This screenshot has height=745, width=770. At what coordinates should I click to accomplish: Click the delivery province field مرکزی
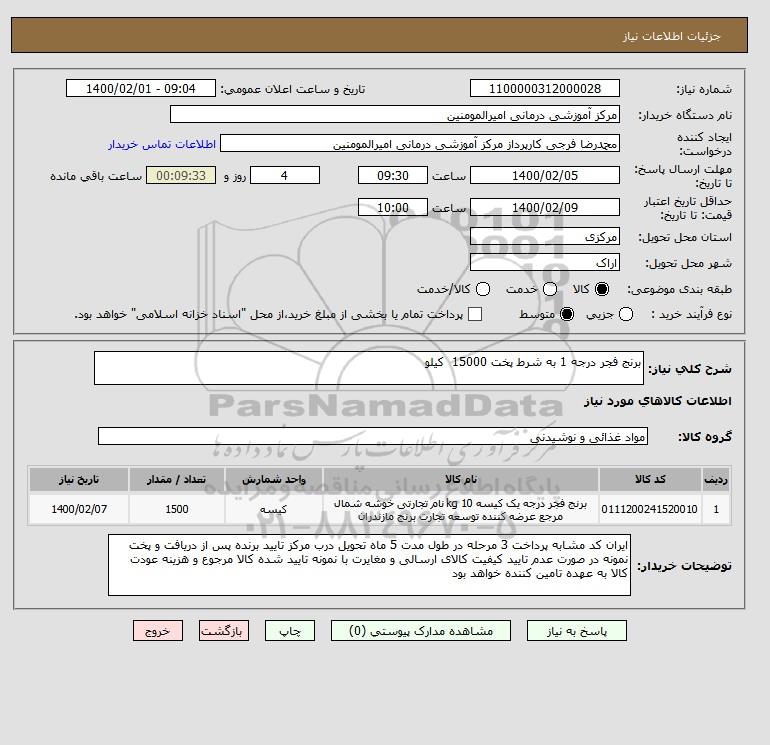545,237
